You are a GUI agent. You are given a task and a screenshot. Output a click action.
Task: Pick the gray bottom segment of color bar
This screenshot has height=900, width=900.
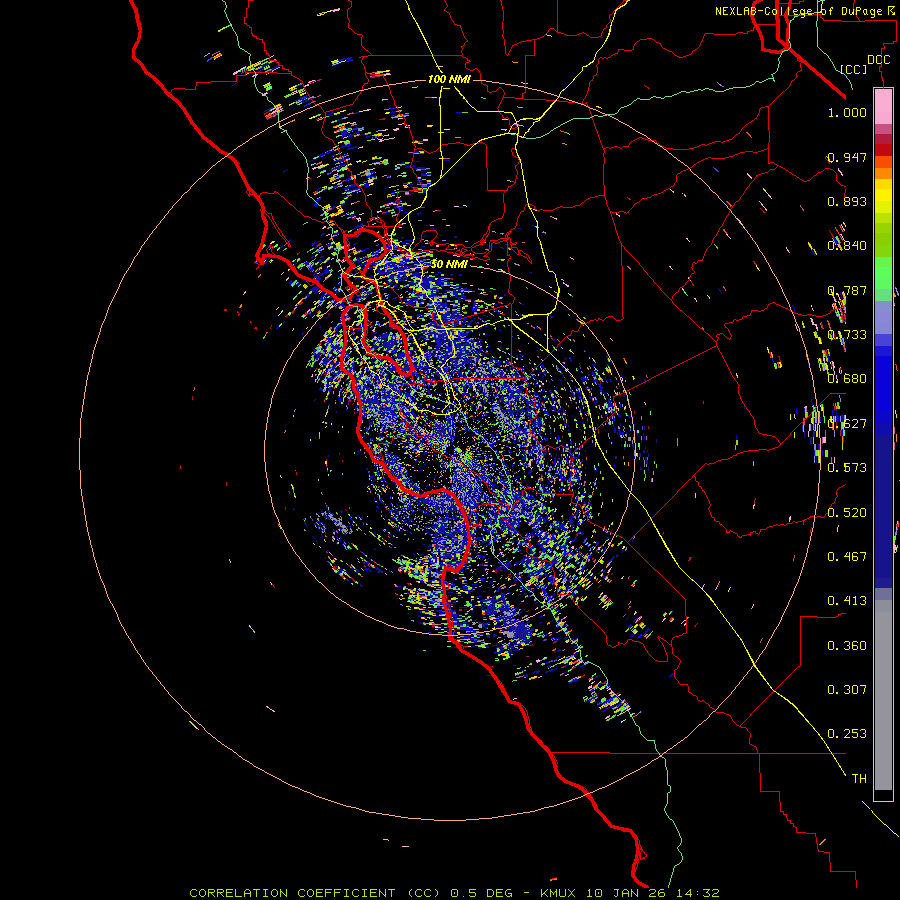(883, 695)
